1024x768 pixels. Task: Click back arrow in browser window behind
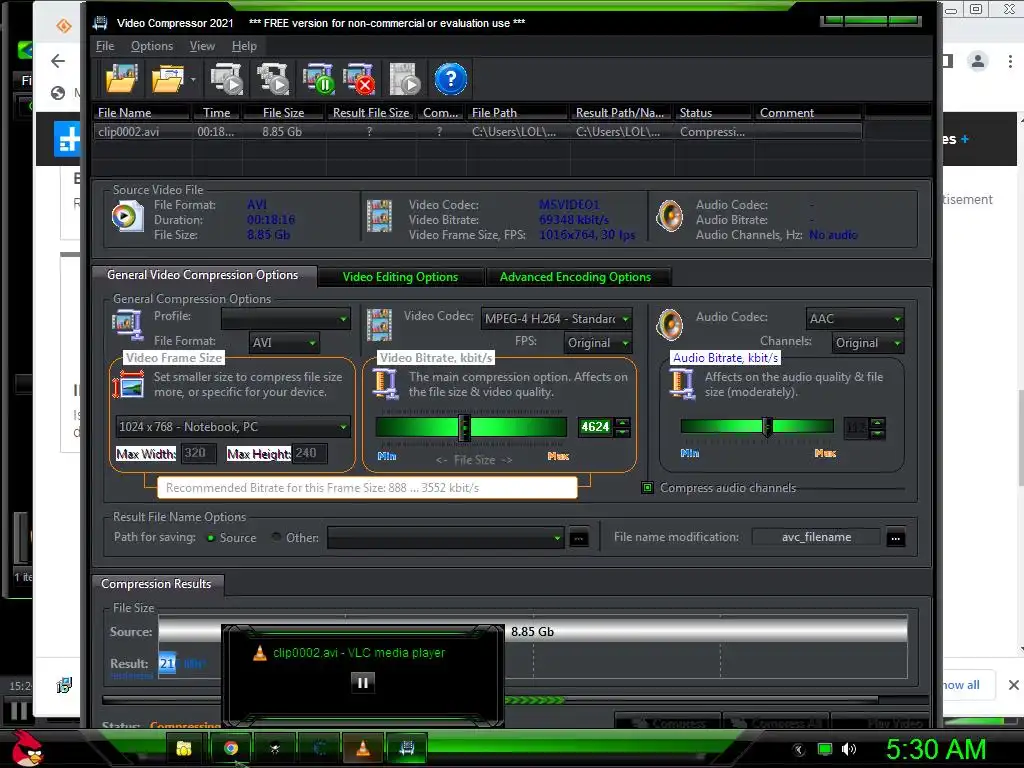58,61
